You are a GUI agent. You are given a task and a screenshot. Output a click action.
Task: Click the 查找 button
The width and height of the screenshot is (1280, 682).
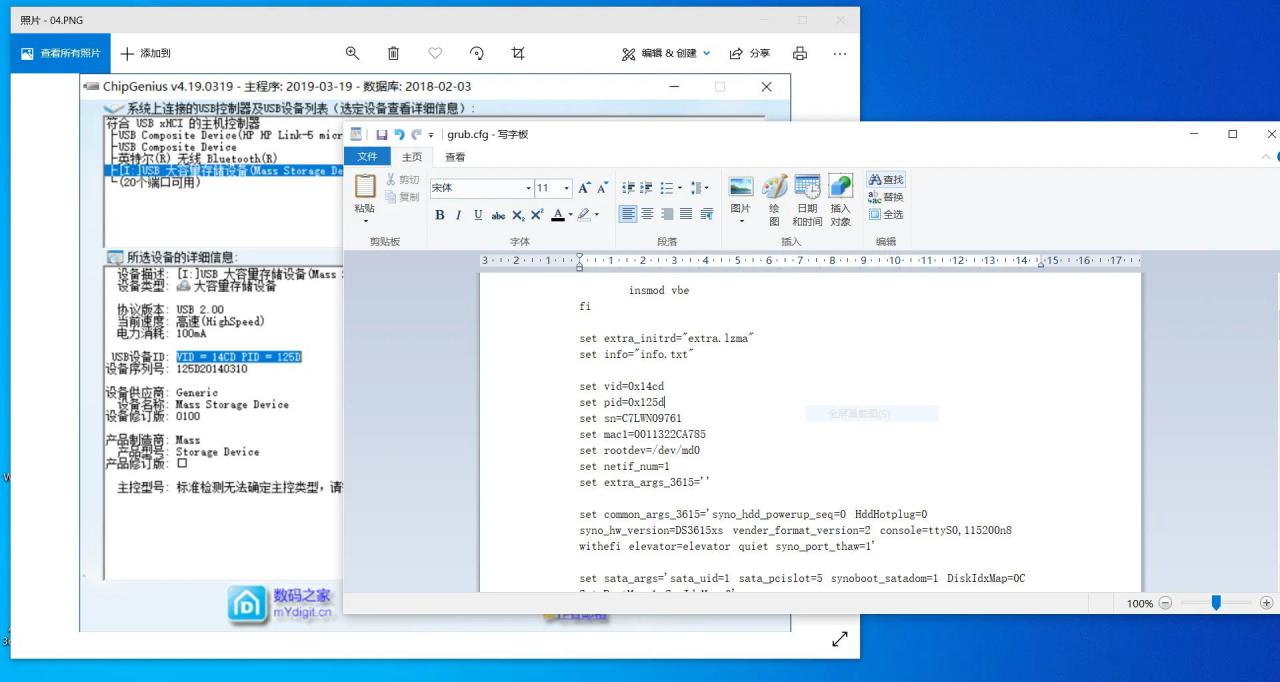coord(886,180)
